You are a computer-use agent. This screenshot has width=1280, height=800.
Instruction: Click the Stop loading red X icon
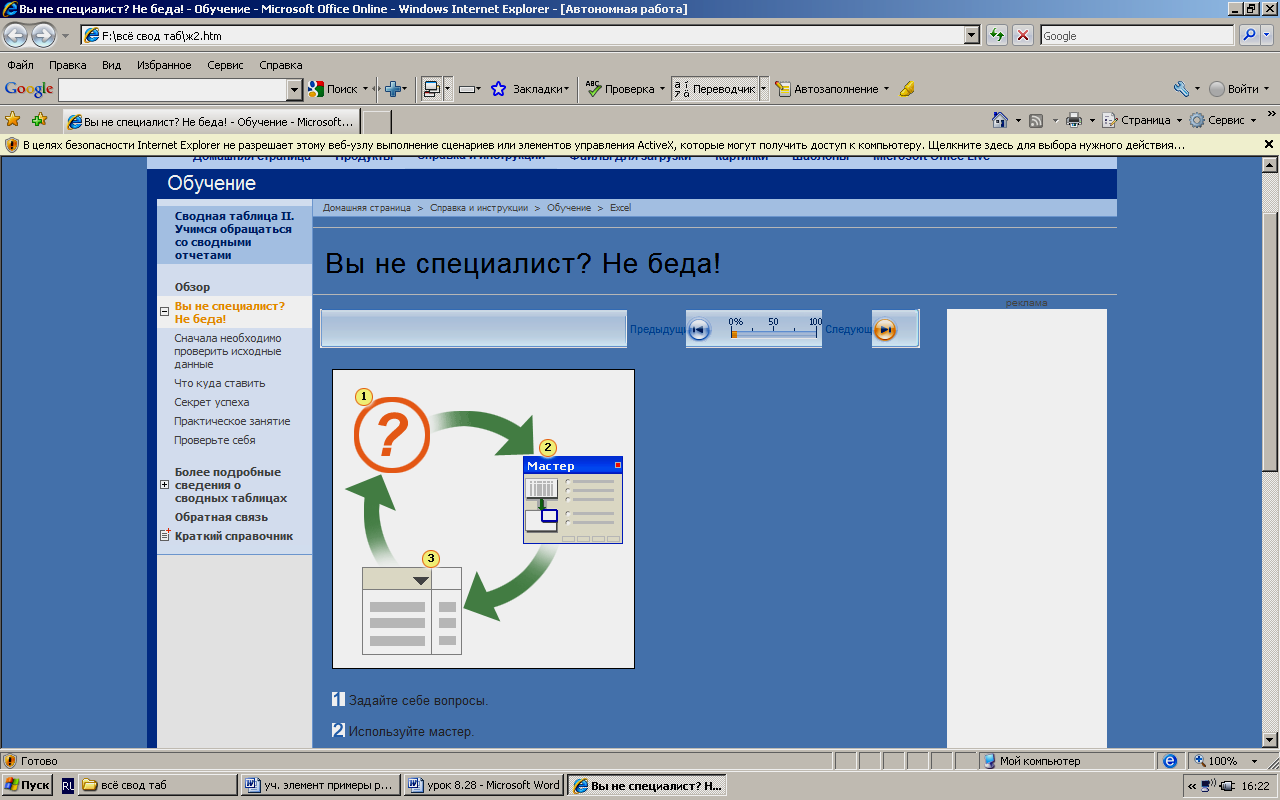click(x=1023, y=36)
